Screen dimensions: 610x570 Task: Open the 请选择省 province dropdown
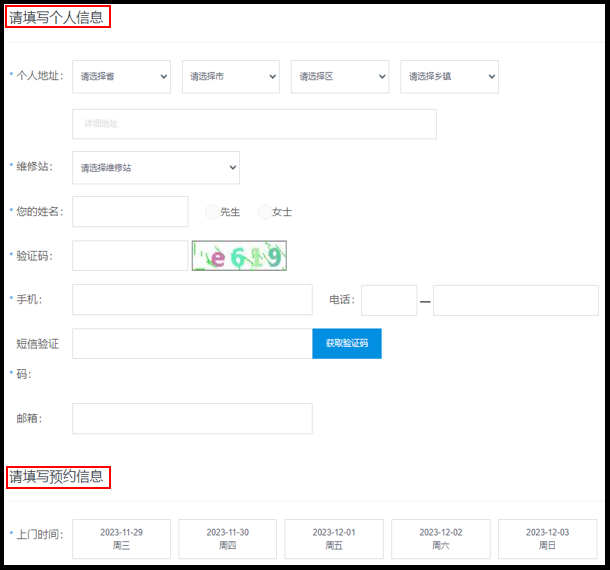click(x=121, y=77)
